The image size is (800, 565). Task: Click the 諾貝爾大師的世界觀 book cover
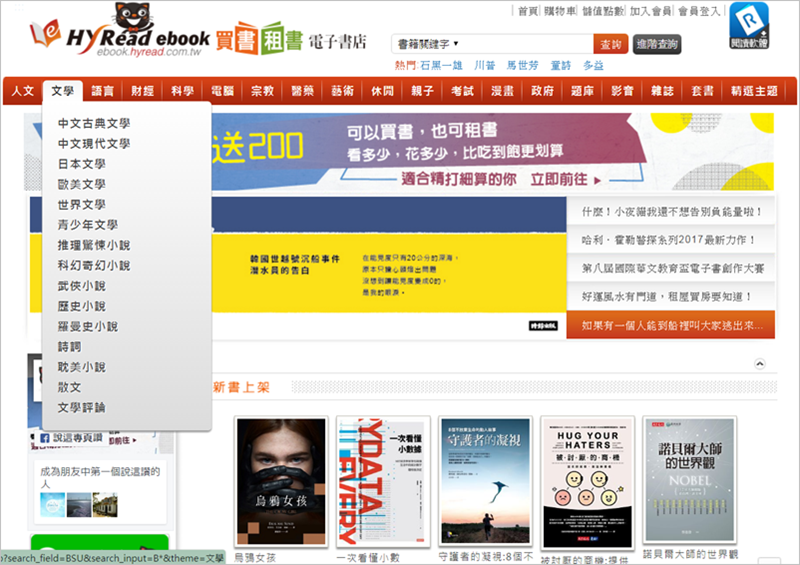(x=689, y=480)
